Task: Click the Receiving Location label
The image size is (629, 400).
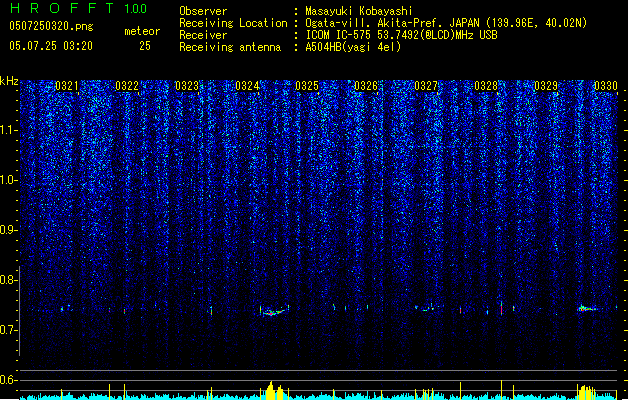Action: (233, 23)
